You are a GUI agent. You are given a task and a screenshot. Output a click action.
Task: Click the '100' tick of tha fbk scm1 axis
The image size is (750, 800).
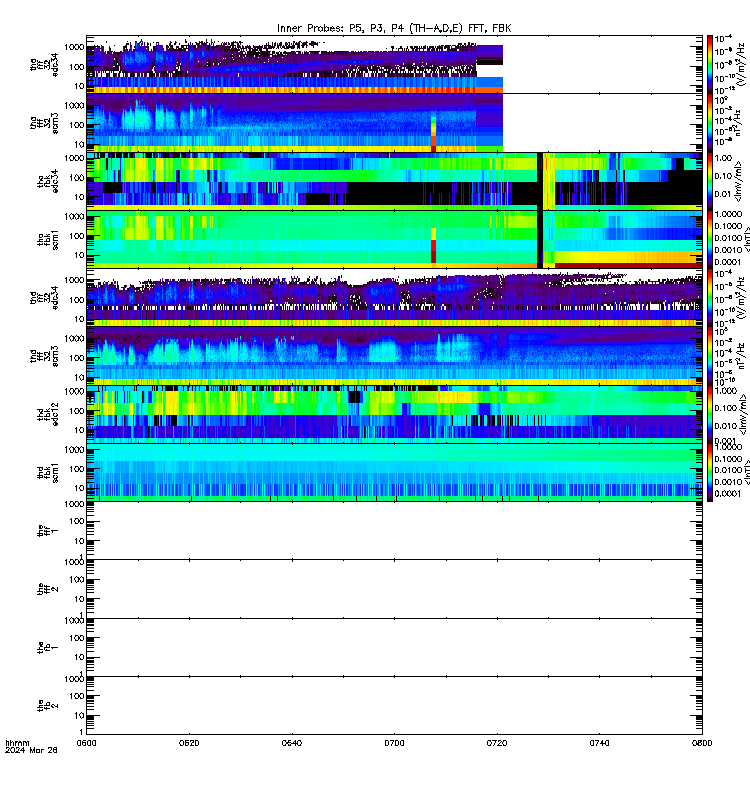coord(77,236)
